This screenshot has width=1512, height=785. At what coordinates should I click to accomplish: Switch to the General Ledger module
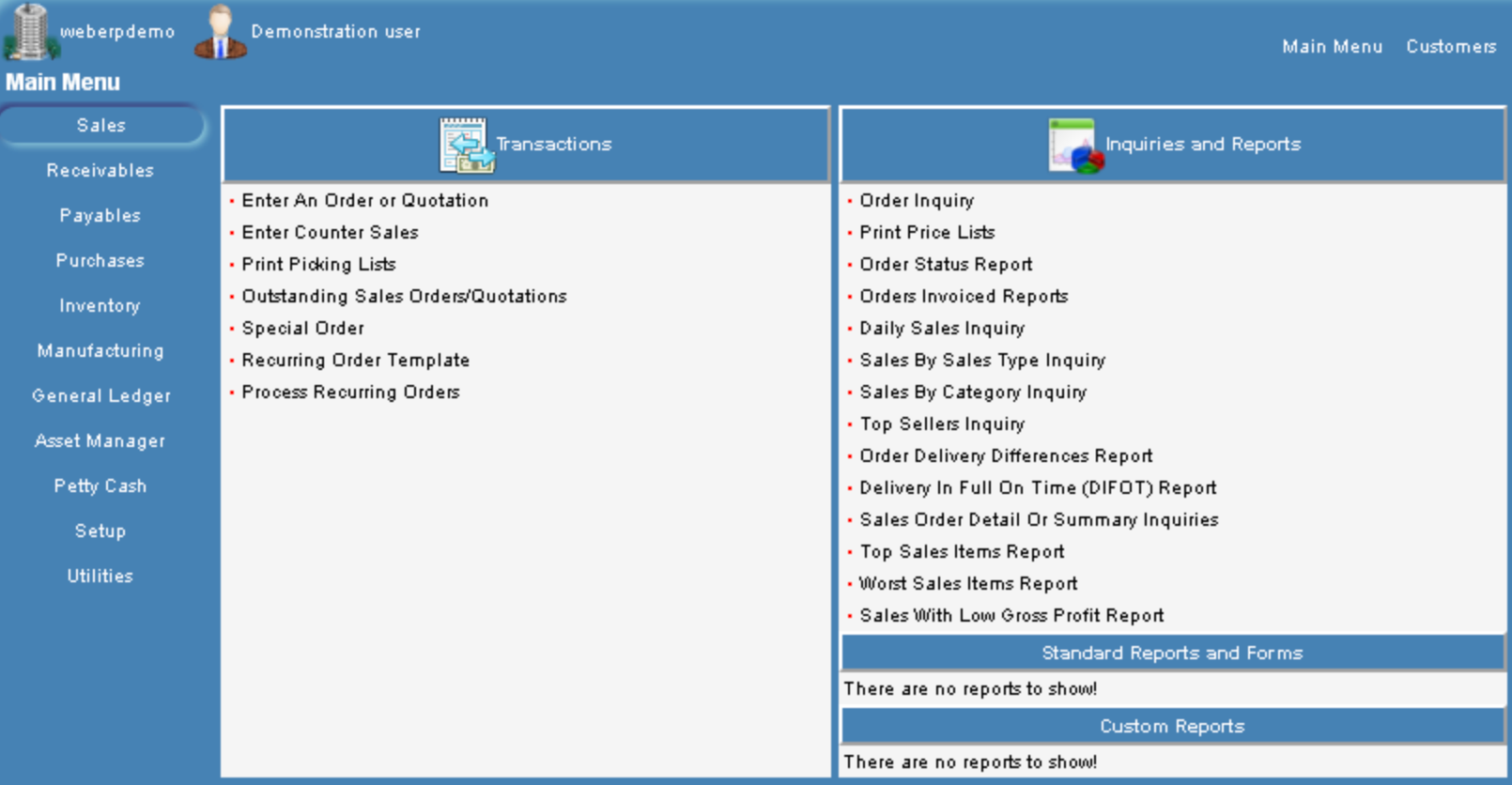(x=101, y=396)
